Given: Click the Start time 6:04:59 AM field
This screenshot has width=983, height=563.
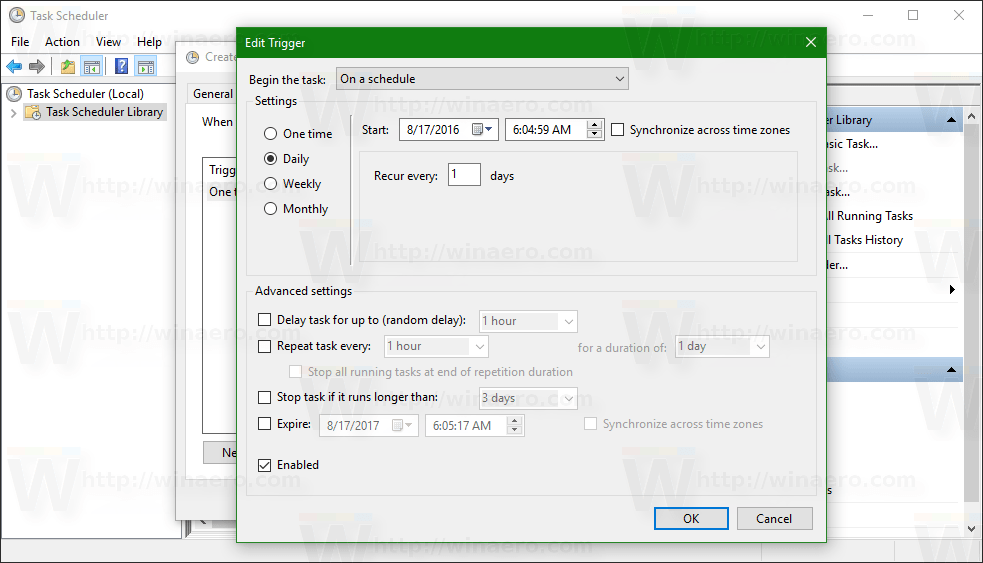Looking at the screenshot, I should tap(546, 130).
